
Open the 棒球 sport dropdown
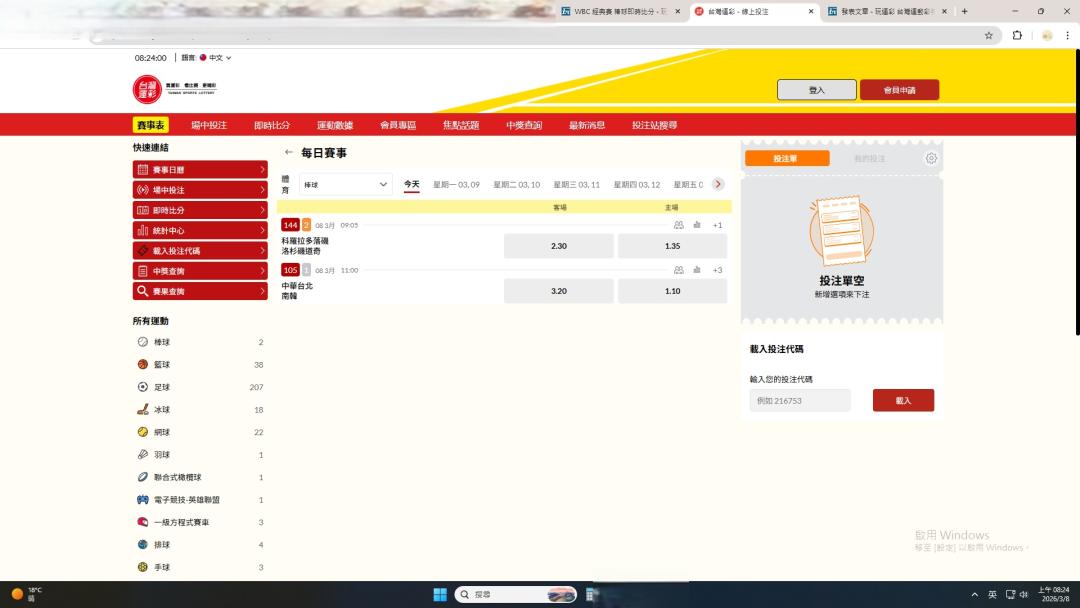345,184
